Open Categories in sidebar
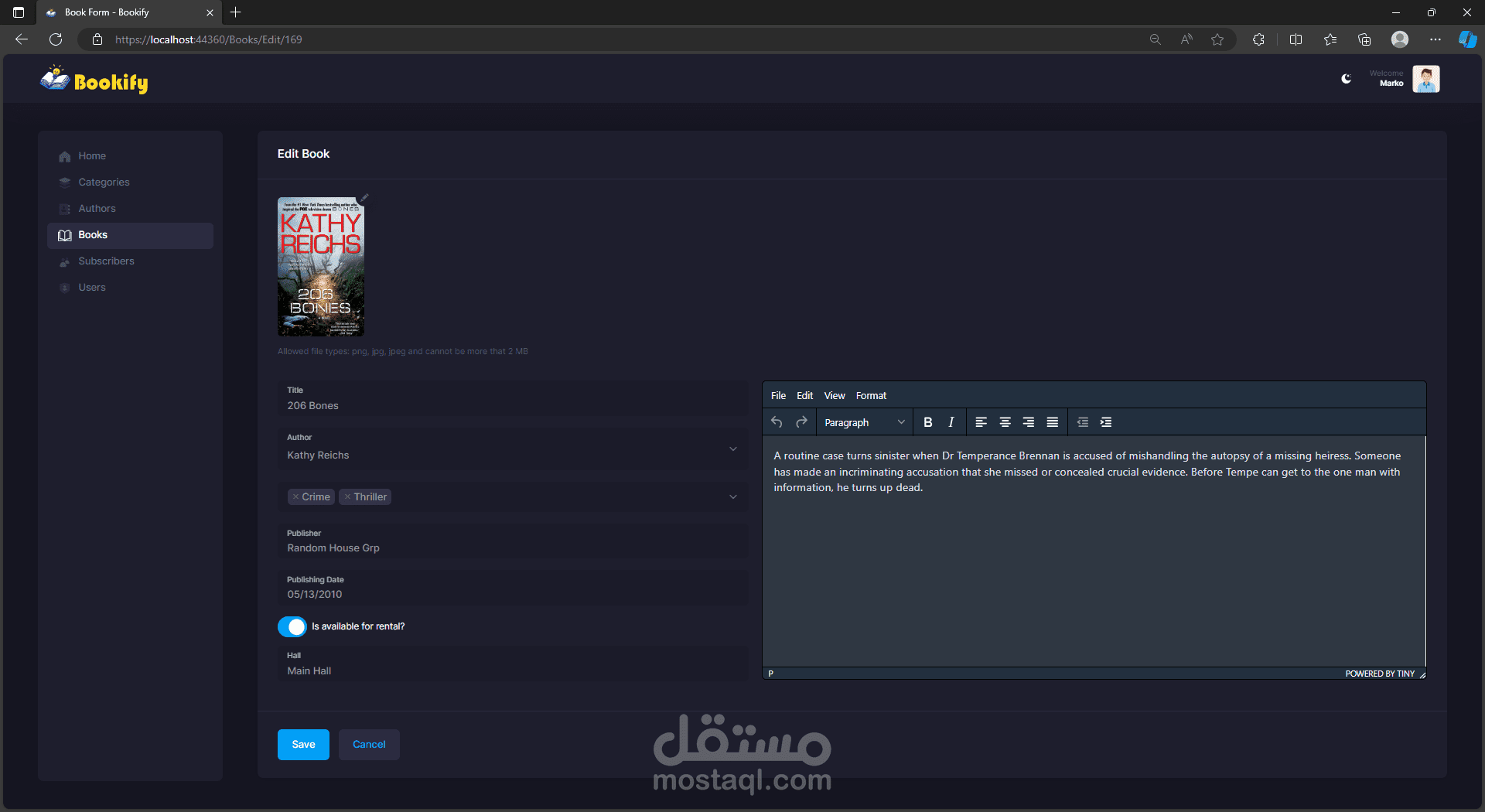The image size is (1485, 812). [x=130, y=183]
